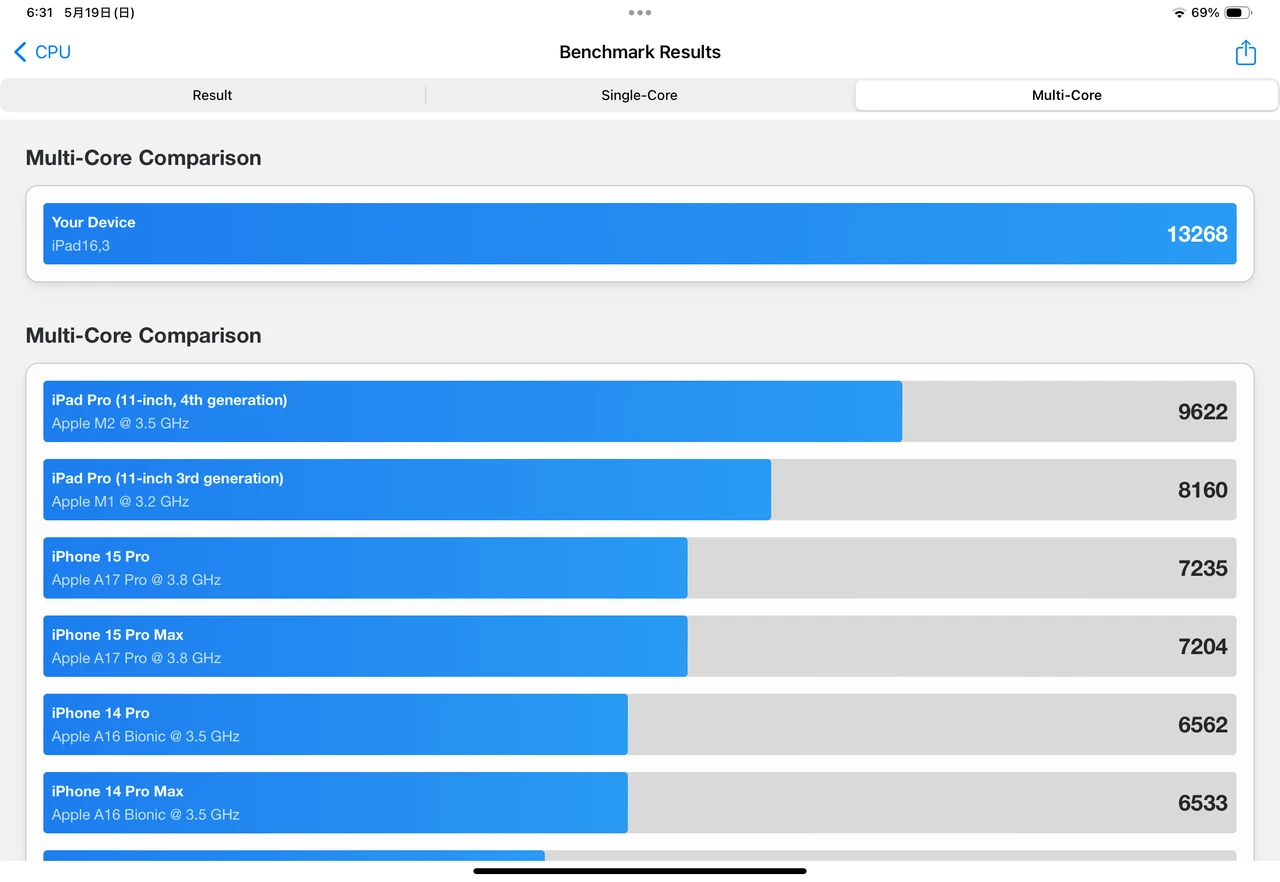Select the iPhone 15 Pro row
Viewport: 1280px width, 882px height.
(640, 567)
